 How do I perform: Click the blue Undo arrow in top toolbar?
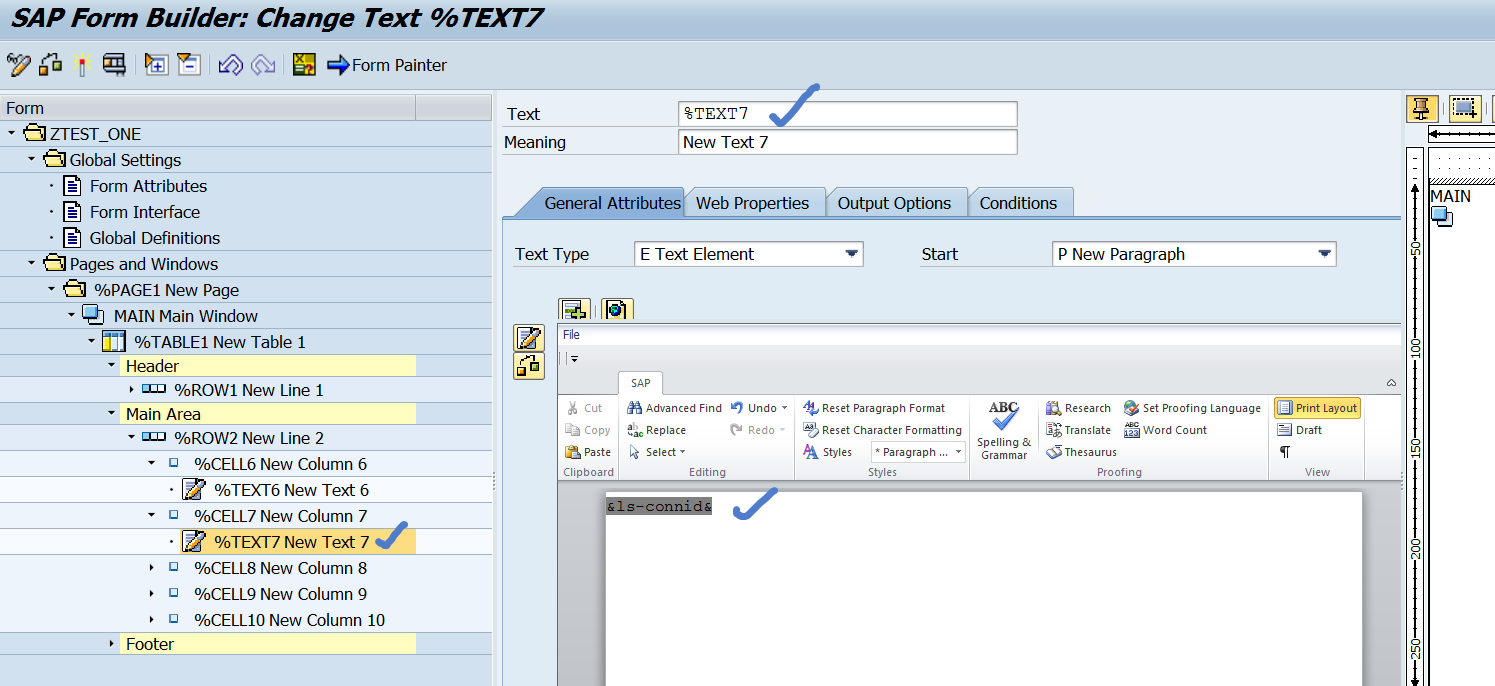(x=231, y=65)
